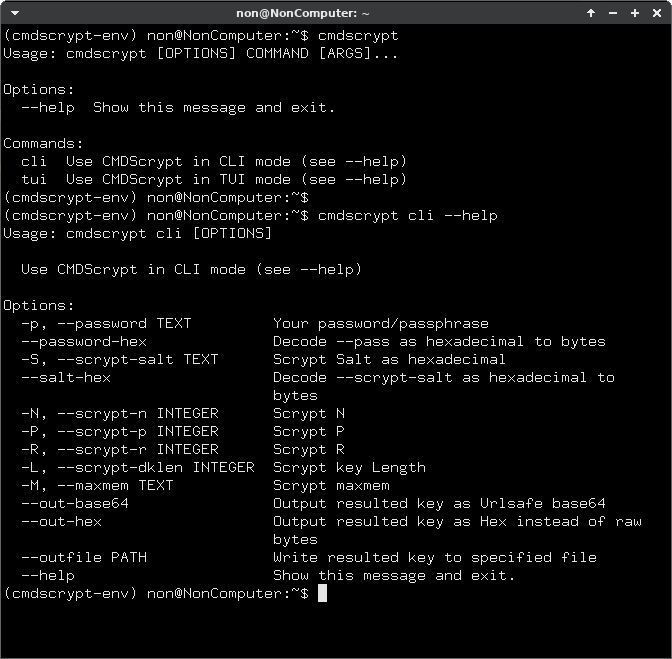Click the '--out-base64' option
This screenshot has height=659, width=672.
pyautogui.click(x=75, y=503)
